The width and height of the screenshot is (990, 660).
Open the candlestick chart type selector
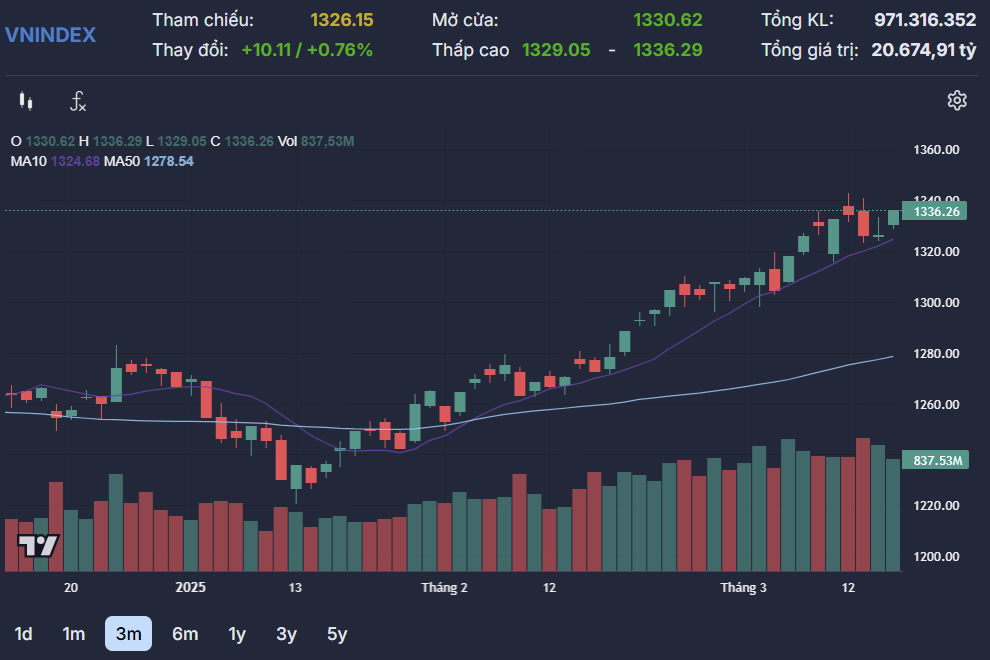pyautogui.click(x=26, y=101)
